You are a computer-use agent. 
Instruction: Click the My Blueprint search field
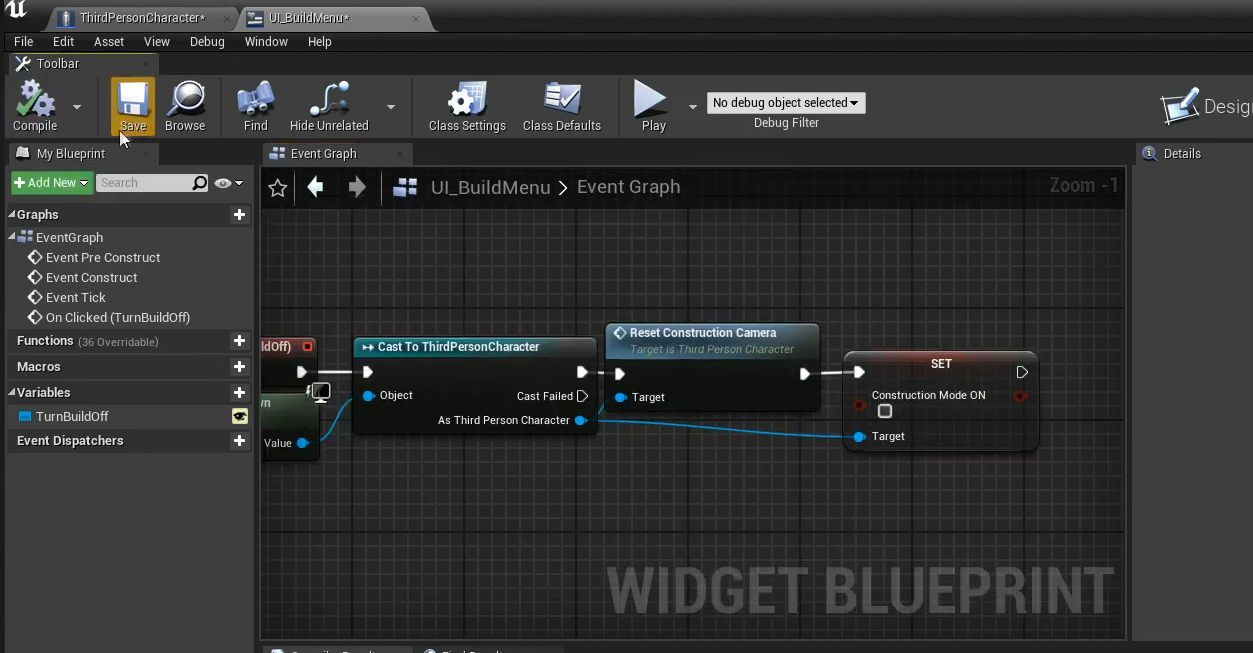(x=144, y=183)
